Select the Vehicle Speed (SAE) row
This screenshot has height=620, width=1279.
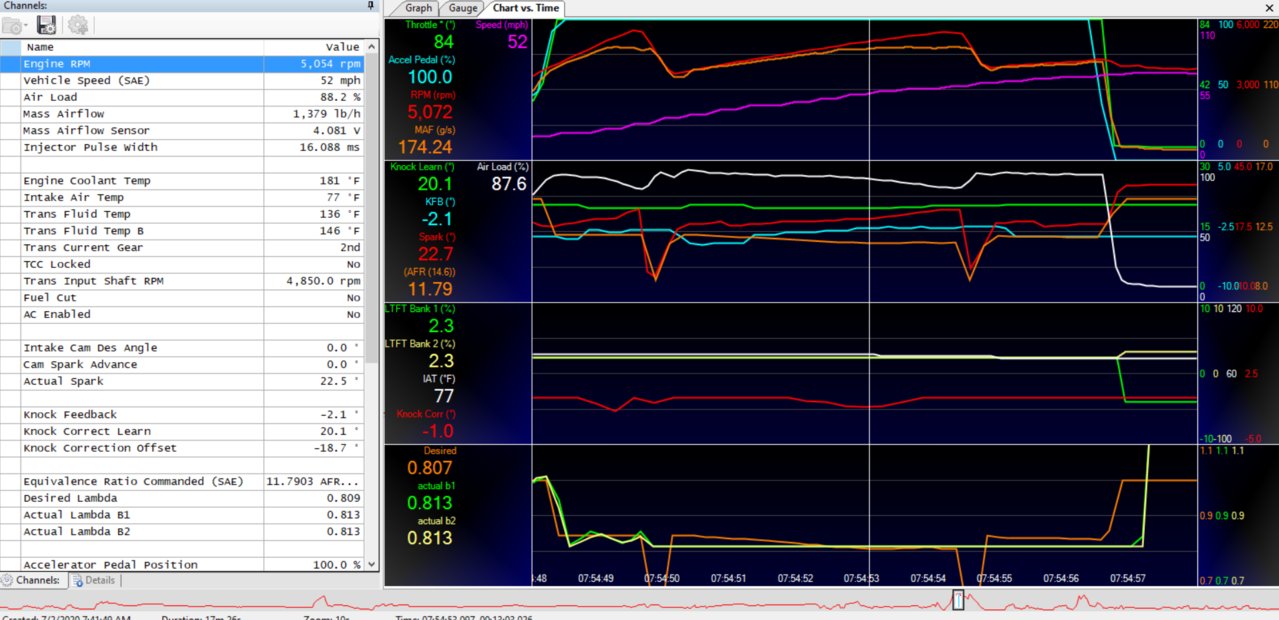pos(183,80)
